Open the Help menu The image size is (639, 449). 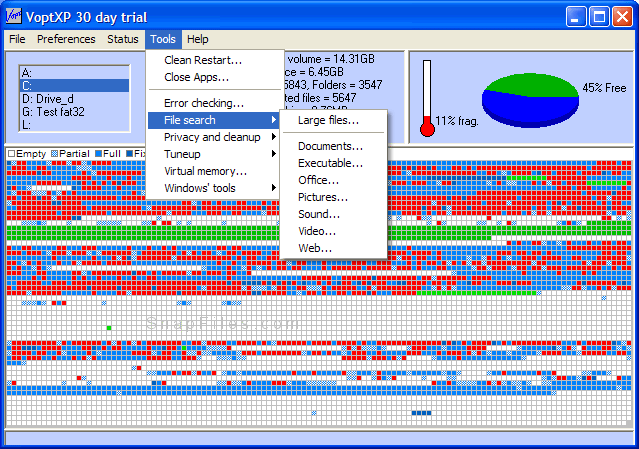[x=198, y=39]
